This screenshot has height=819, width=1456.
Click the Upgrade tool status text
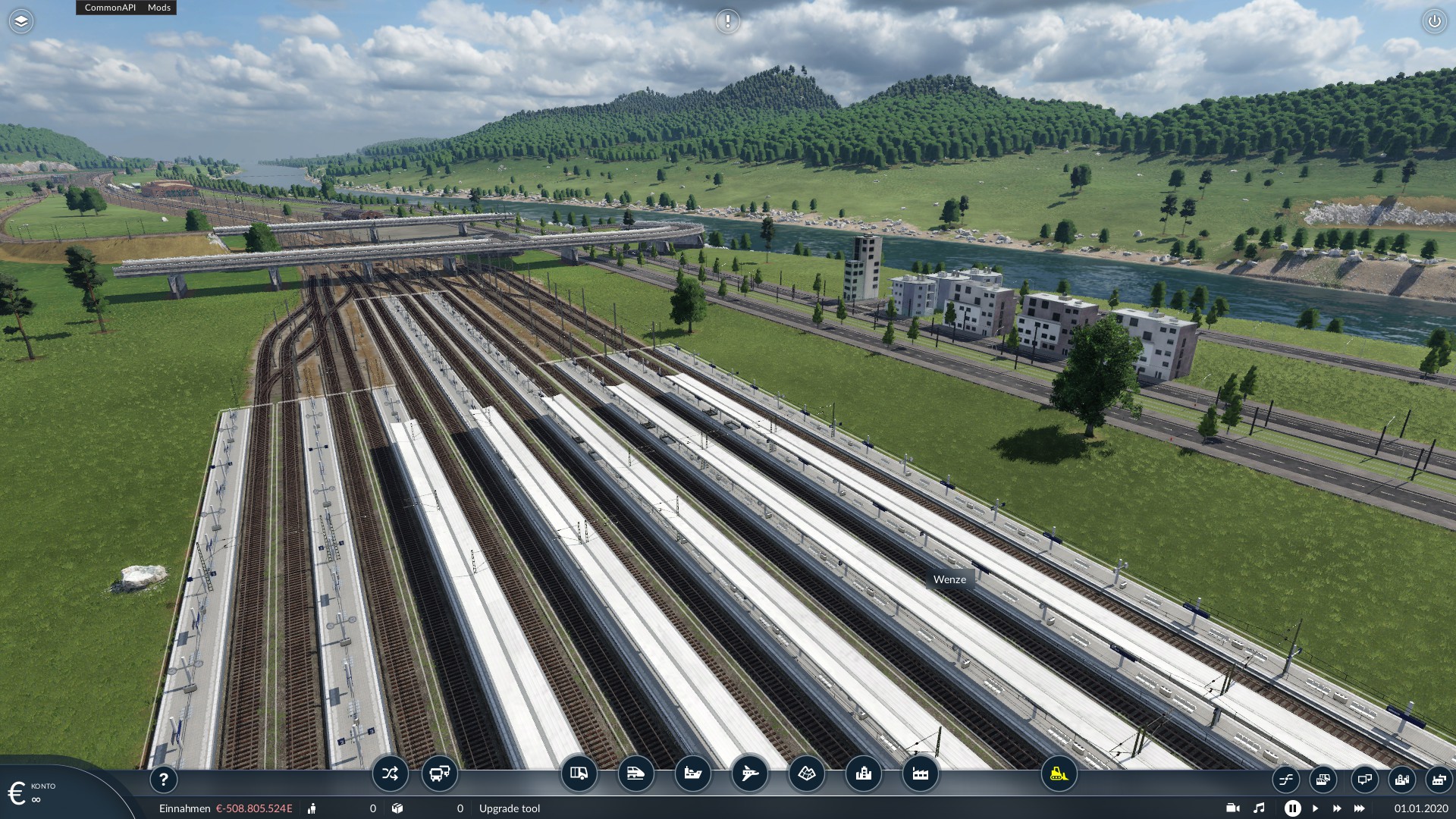coord(510,808)
